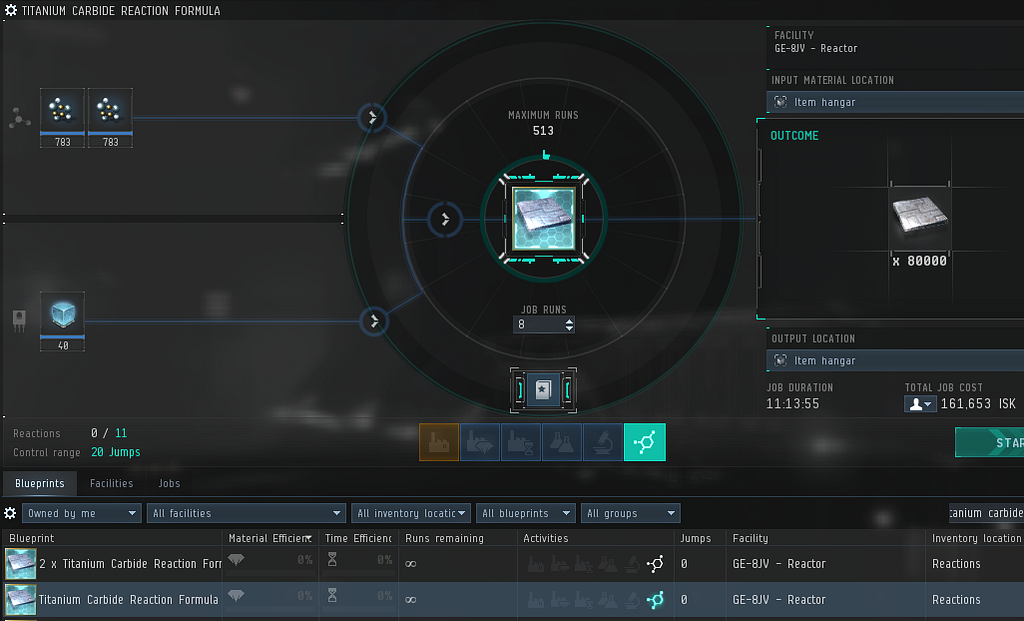Sort by the Material Efficiency column header
This screenshot has width=1024, height=621.
[270, 538]
